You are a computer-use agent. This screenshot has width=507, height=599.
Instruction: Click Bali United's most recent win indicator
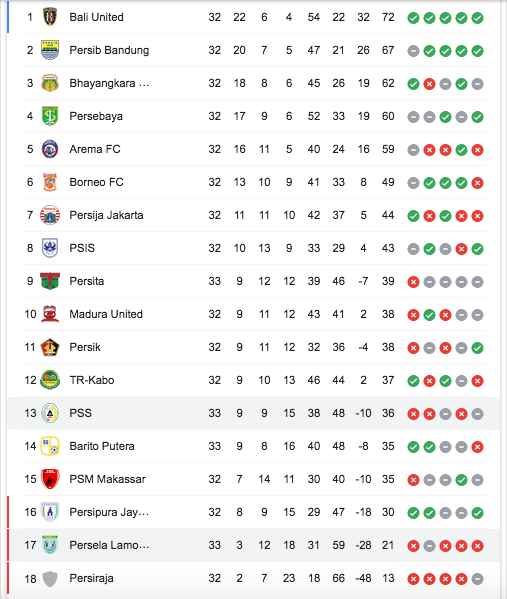click(477, 18)
